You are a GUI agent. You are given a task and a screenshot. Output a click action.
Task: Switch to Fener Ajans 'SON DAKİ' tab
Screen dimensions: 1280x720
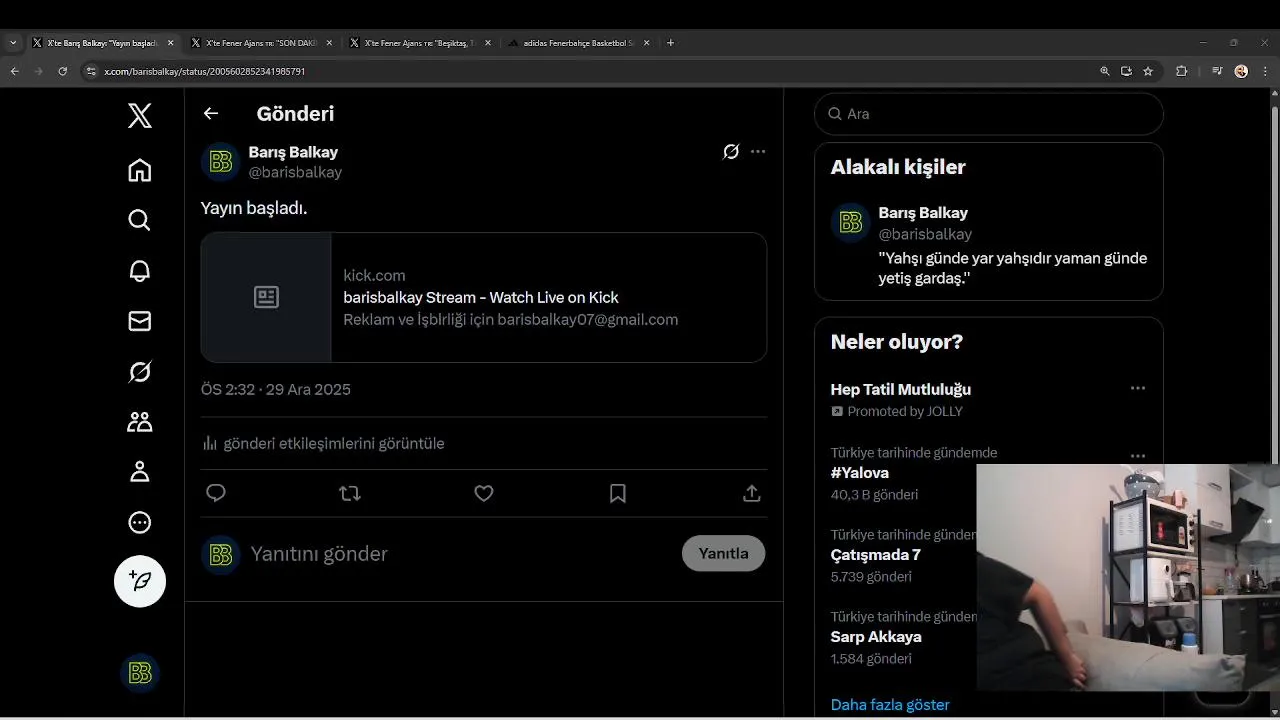[x=262, y=43]
